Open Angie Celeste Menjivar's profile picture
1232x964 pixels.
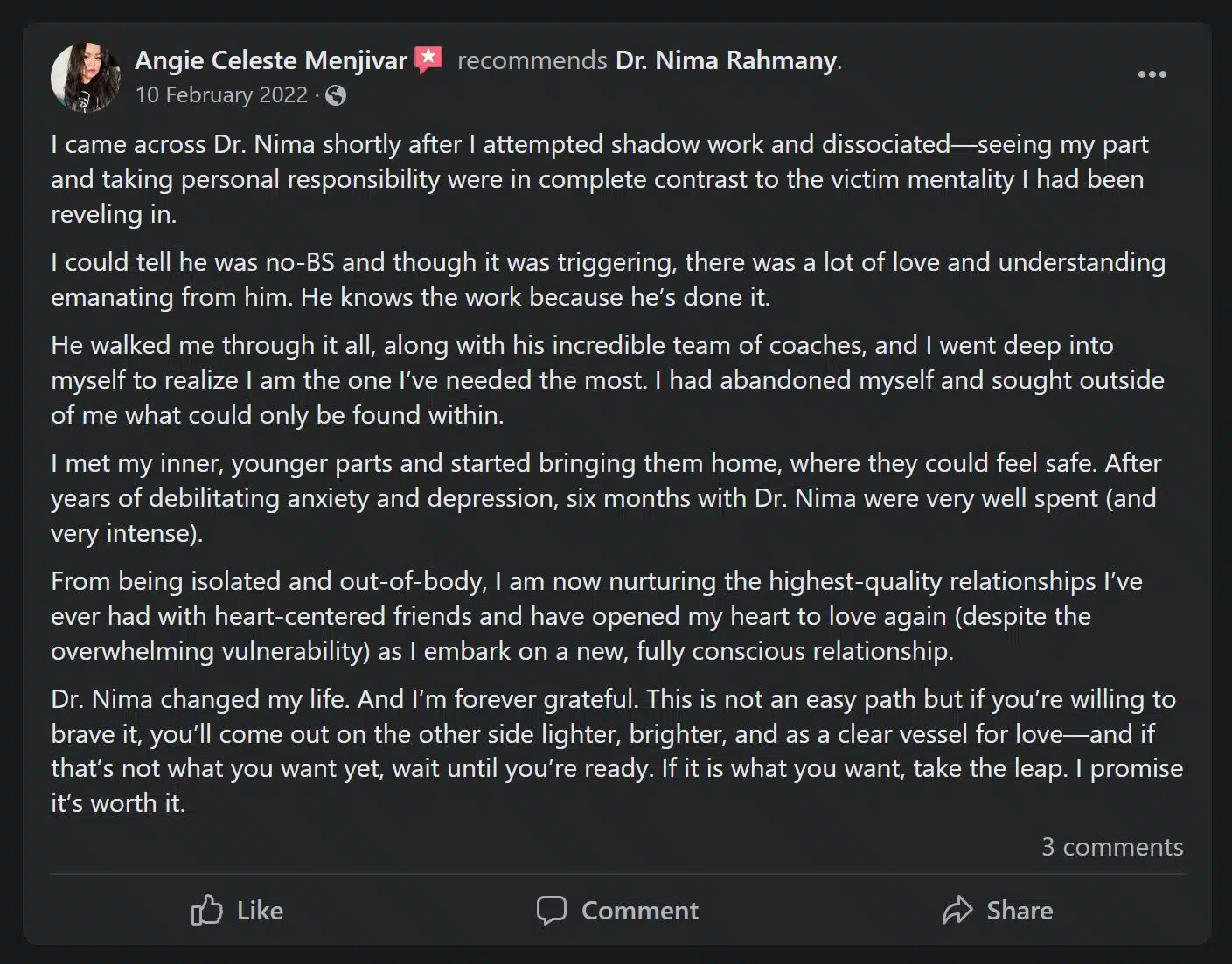pos(86,77)
